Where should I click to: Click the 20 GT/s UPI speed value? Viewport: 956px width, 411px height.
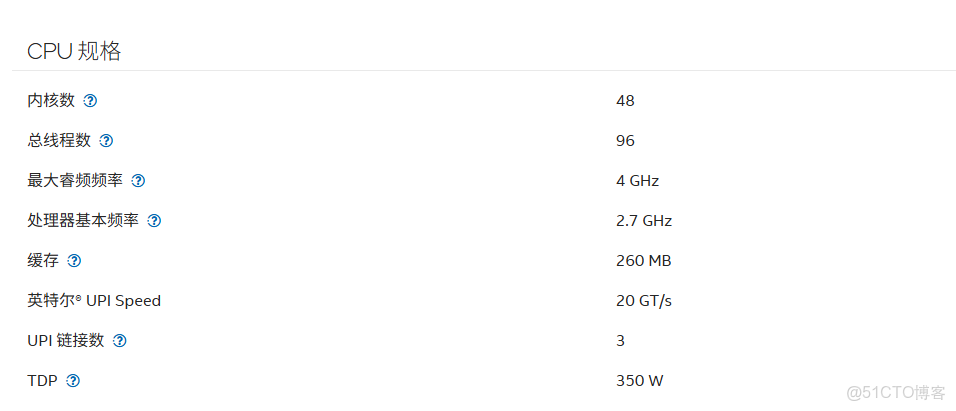tap(643, 301)
